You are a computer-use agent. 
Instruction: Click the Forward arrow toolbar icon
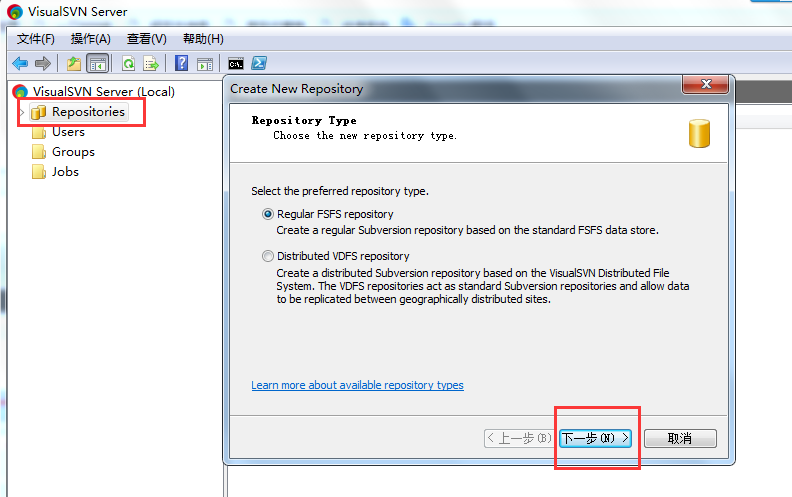(43, 64)
